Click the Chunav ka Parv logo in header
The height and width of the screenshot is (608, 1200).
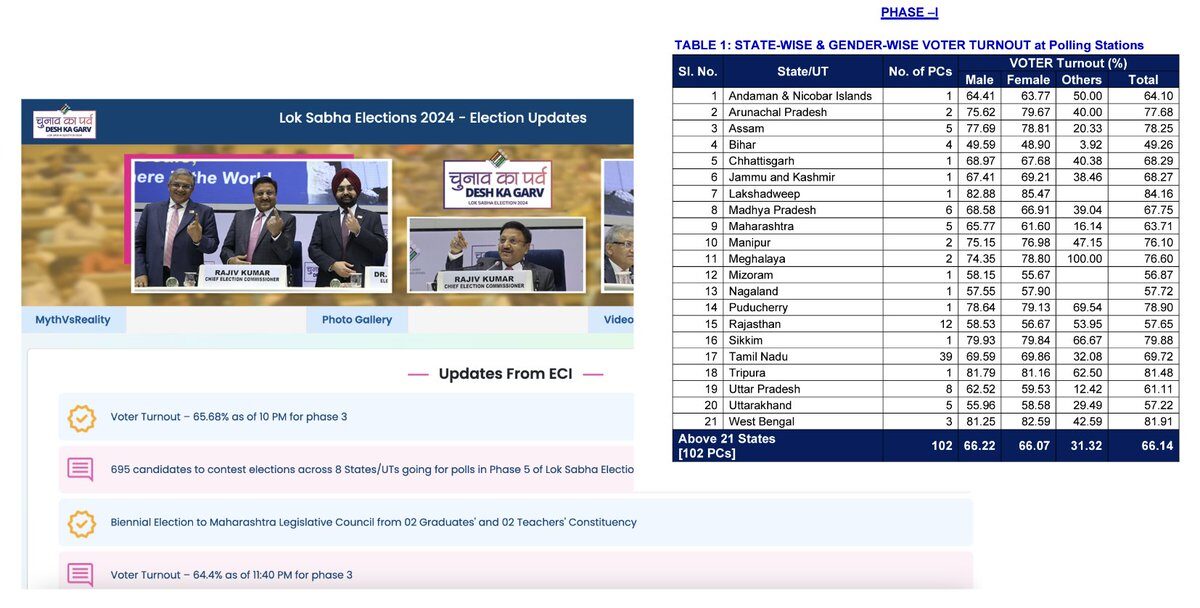64,121
